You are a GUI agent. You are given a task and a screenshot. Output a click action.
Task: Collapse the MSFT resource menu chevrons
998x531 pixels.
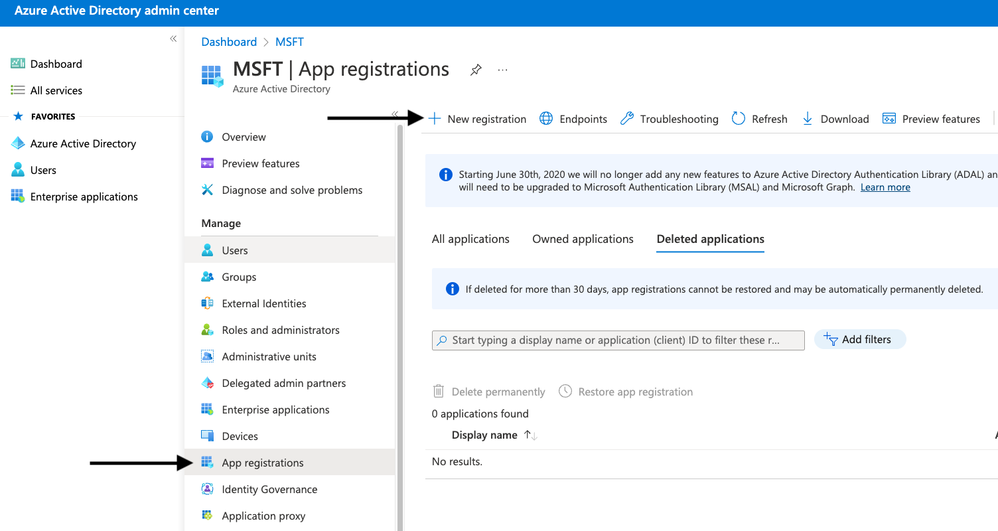point(395,114)
